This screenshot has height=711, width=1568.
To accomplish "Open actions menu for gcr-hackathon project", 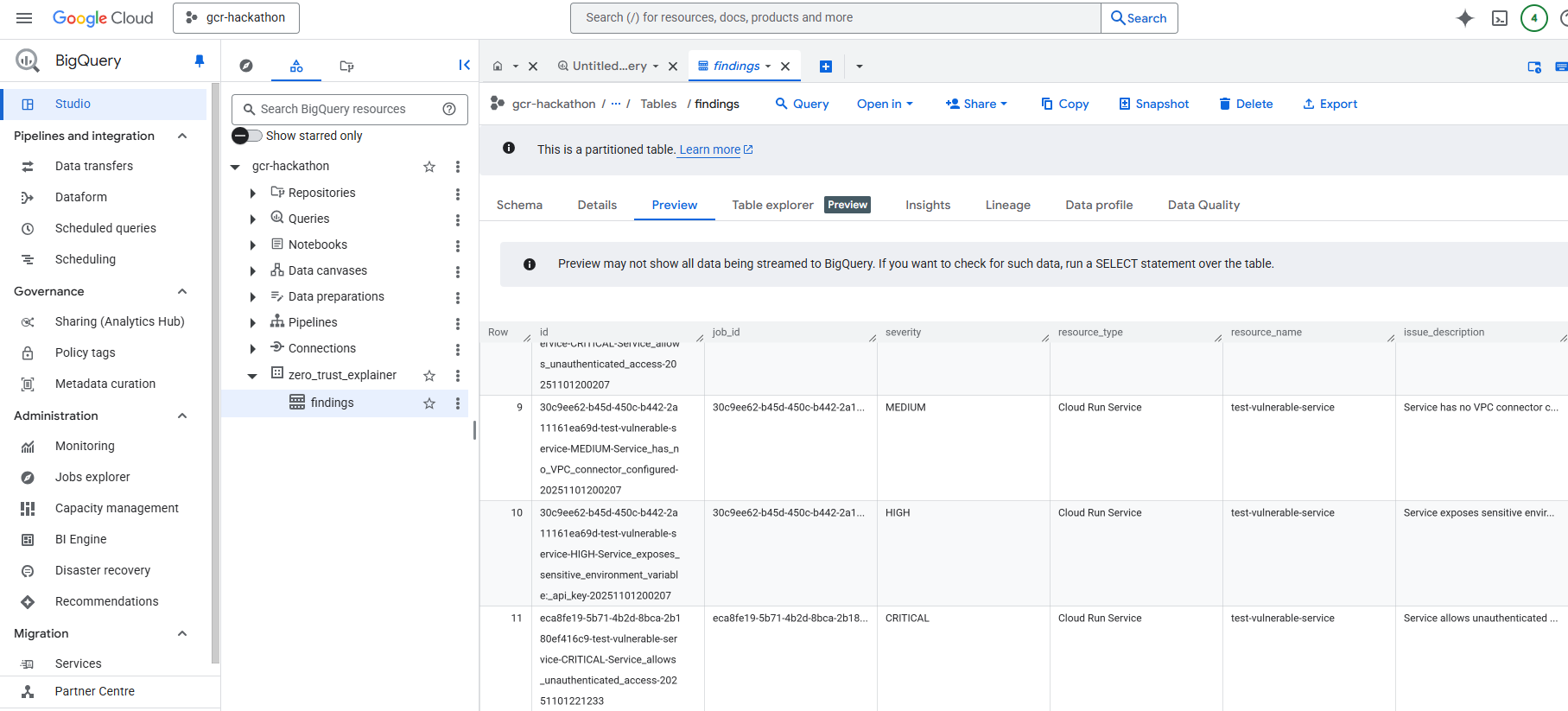I will coord(458,167).
